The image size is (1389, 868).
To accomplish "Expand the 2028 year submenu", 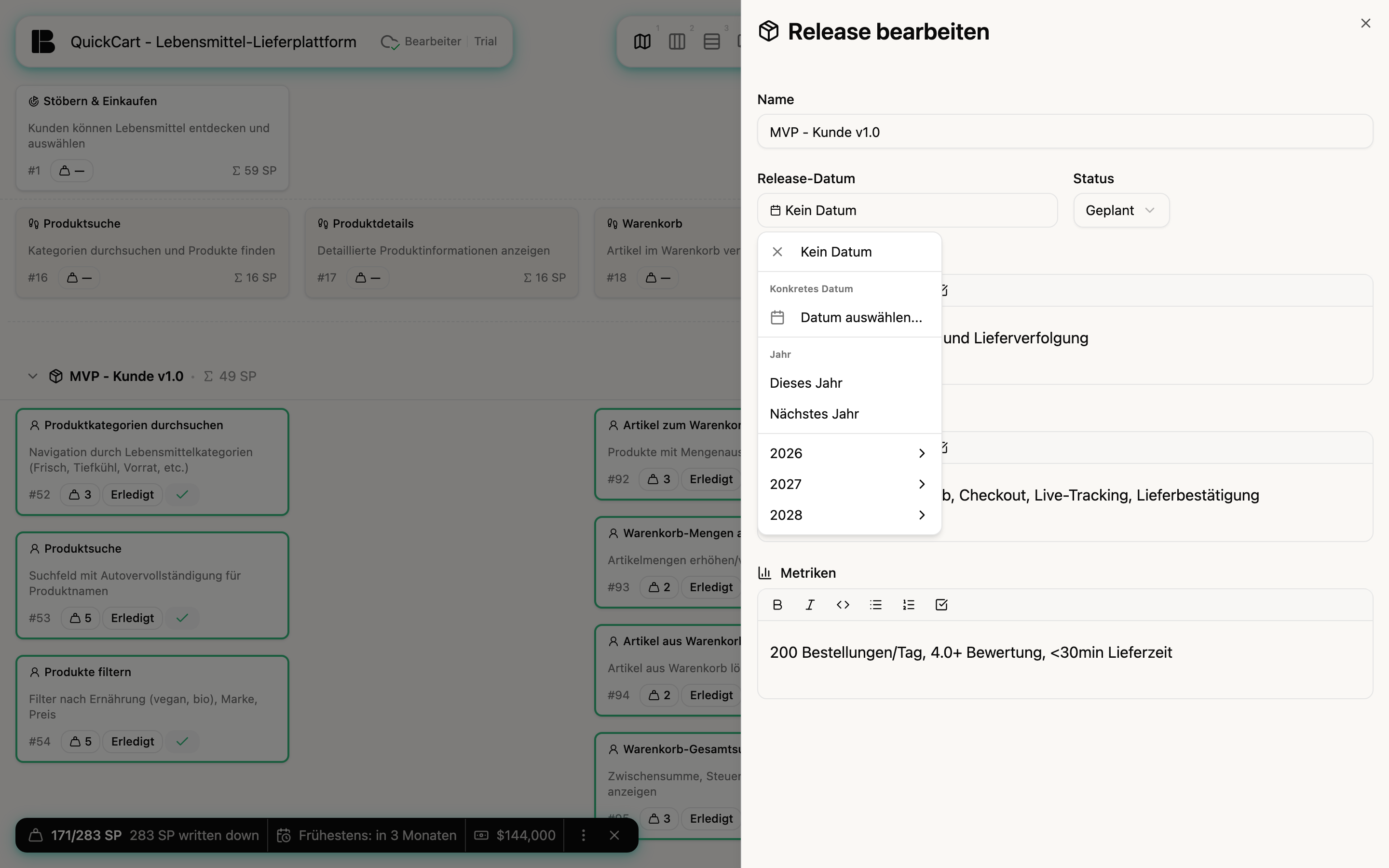I will 849,515.
